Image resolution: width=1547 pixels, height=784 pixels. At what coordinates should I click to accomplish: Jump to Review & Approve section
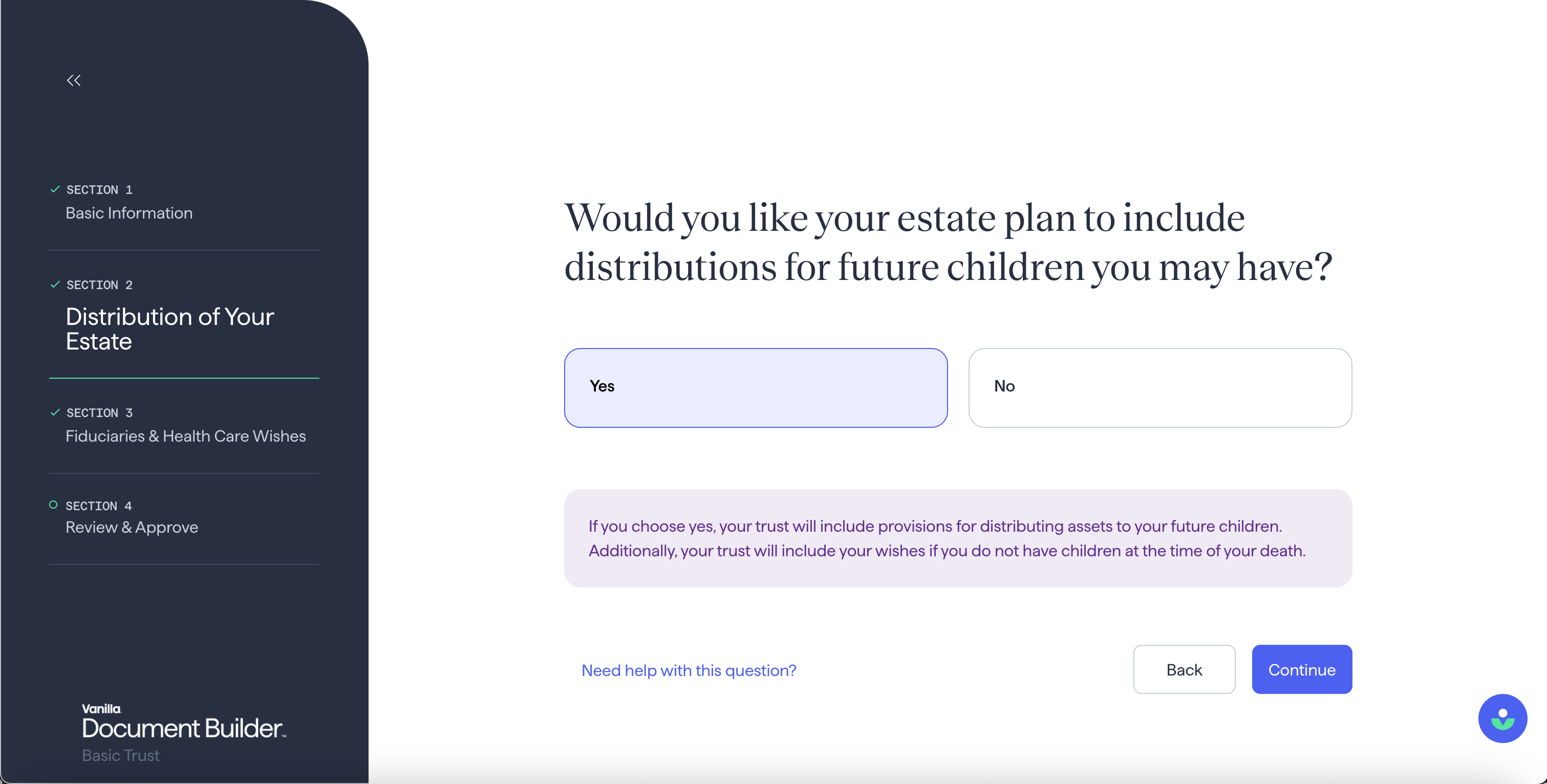[132, 527]
